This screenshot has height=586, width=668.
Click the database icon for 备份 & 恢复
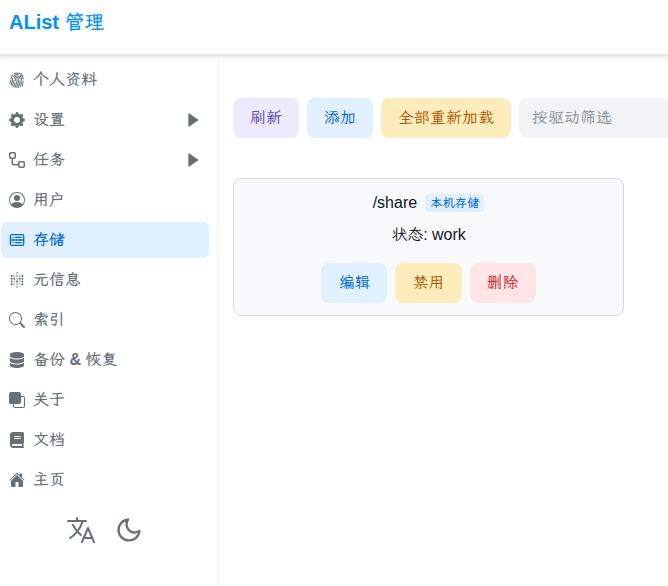coord(17,360)
